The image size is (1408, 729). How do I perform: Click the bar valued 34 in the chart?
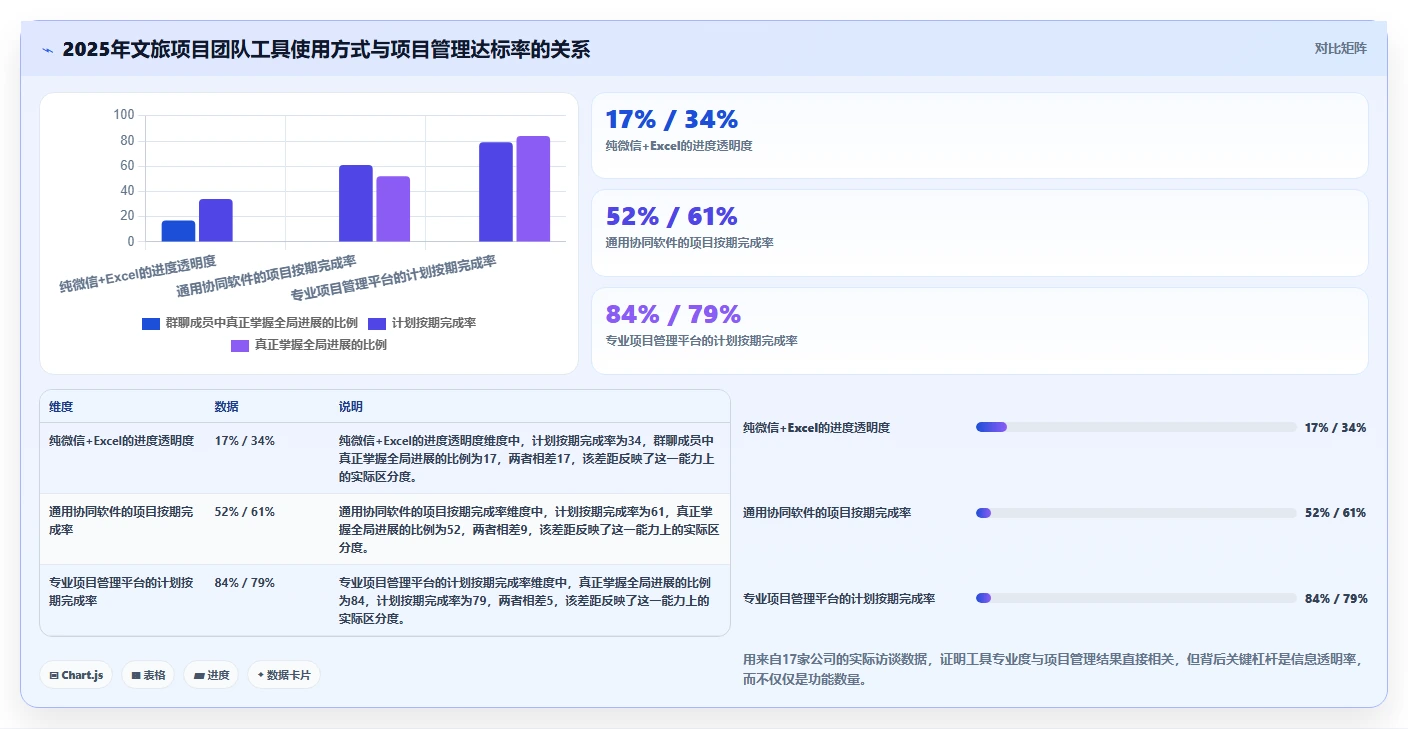click(216, 220)
